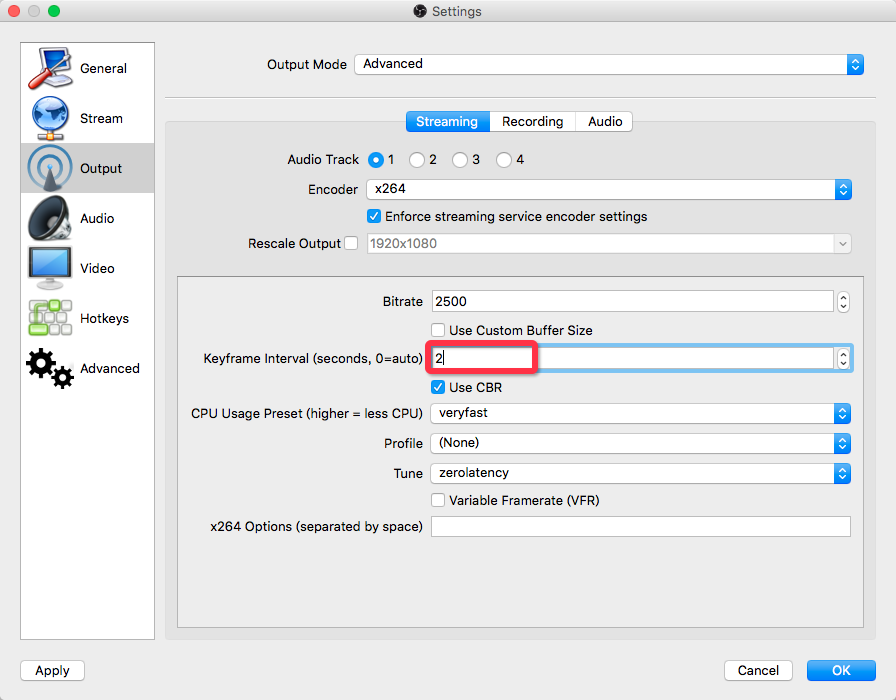
Task: Enable Use Custom Buffer Size checkbox
Action: click(x=438, y=330)
